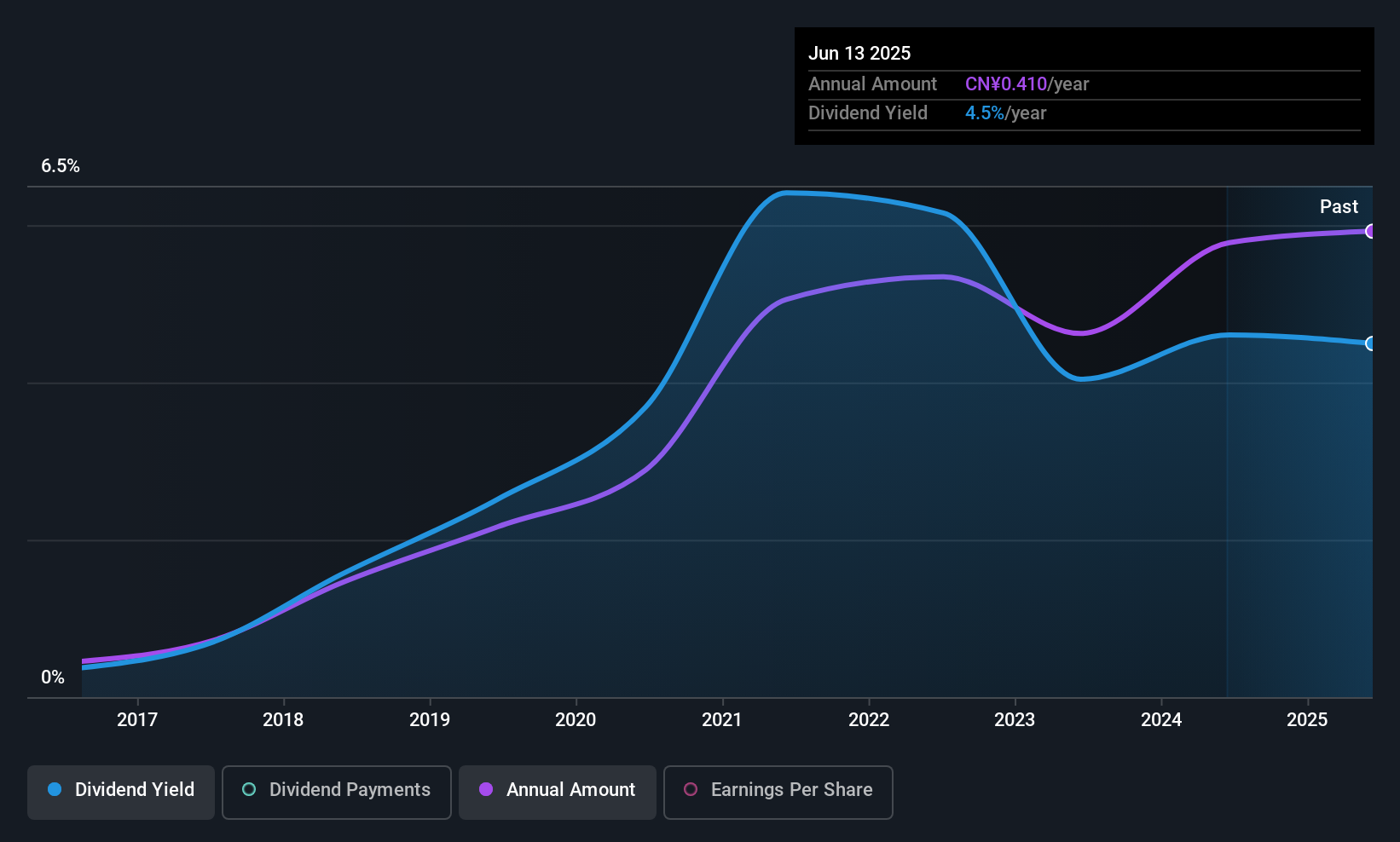Open the Jun 13 2025 tooltip header

coord(860,53)
